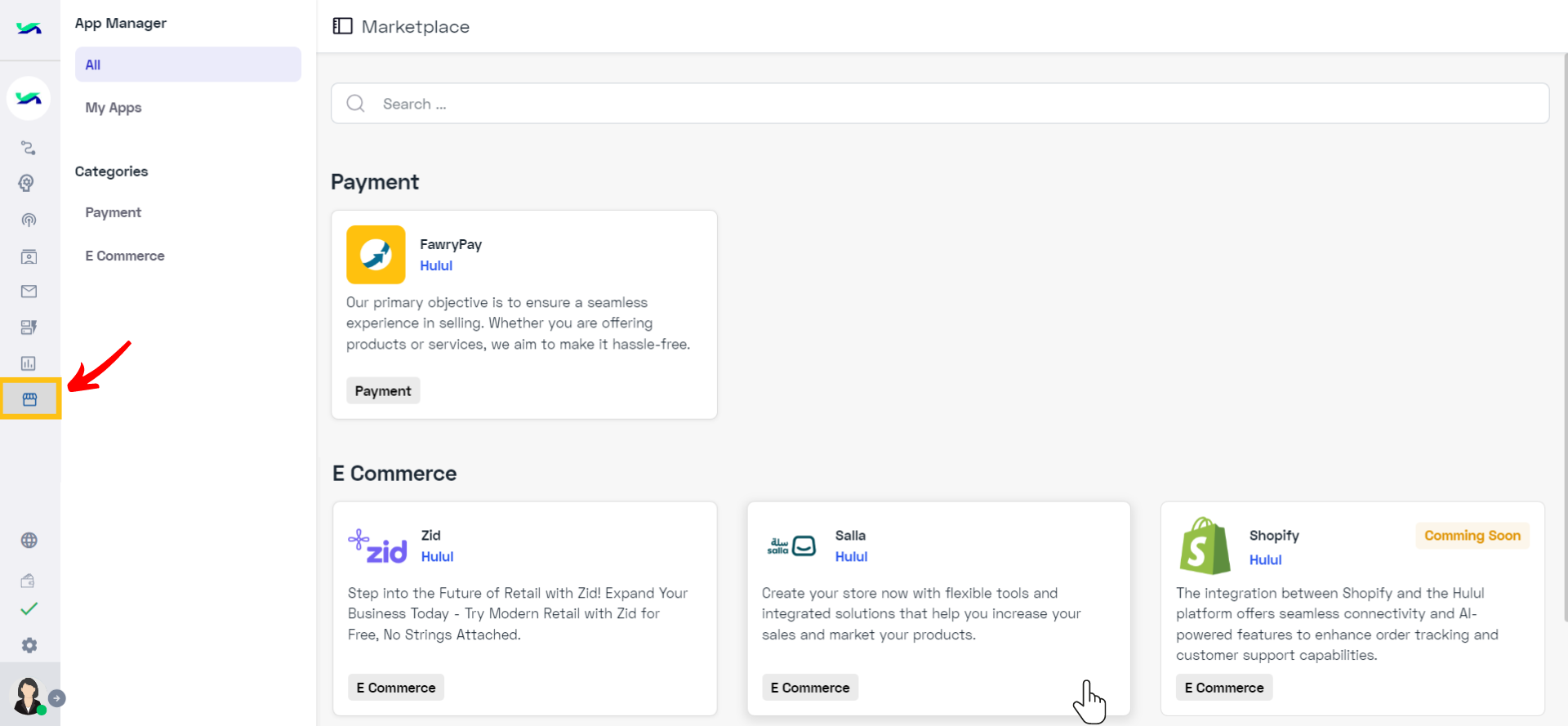Click the Comming Soon badge on Shopify

coord(1472,536)
